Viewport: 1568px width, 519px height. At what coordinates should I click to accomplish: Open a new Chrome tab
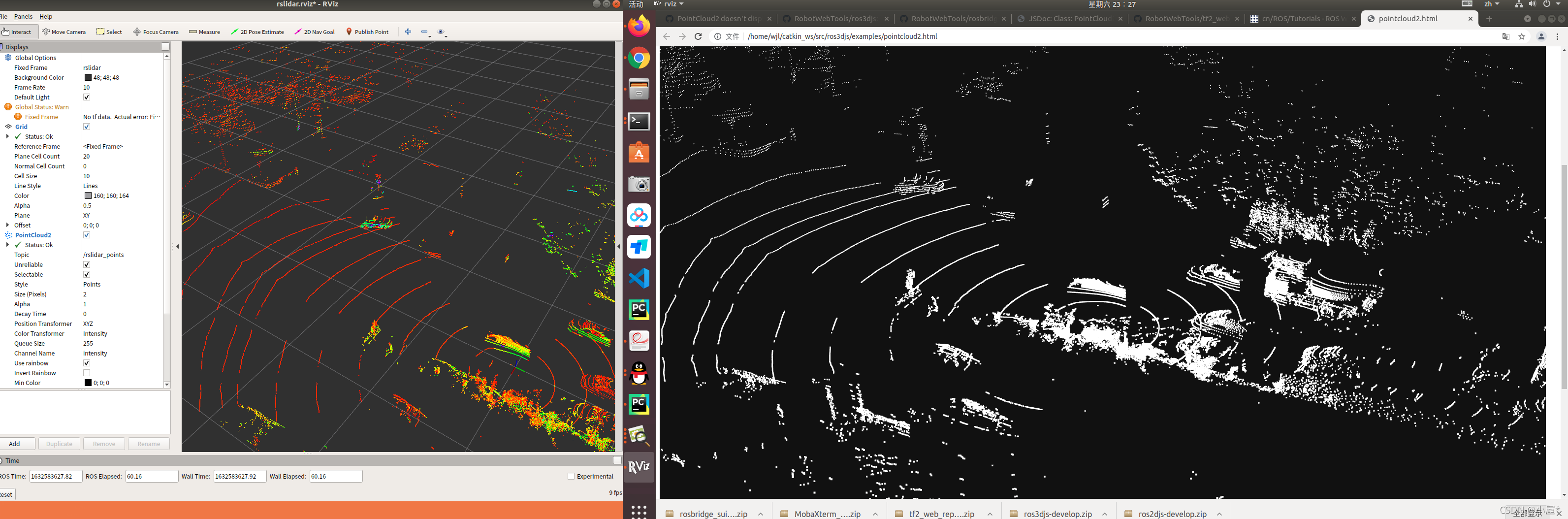coord(1489,19)
